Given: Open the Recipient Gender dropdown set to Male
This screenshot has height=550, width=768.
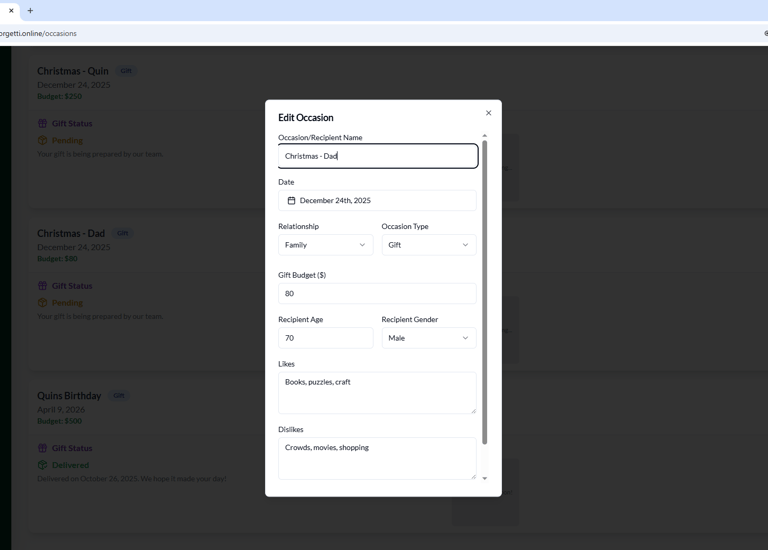Looking at the screenshot, I should pyautogui.click(x=429, y=338).
